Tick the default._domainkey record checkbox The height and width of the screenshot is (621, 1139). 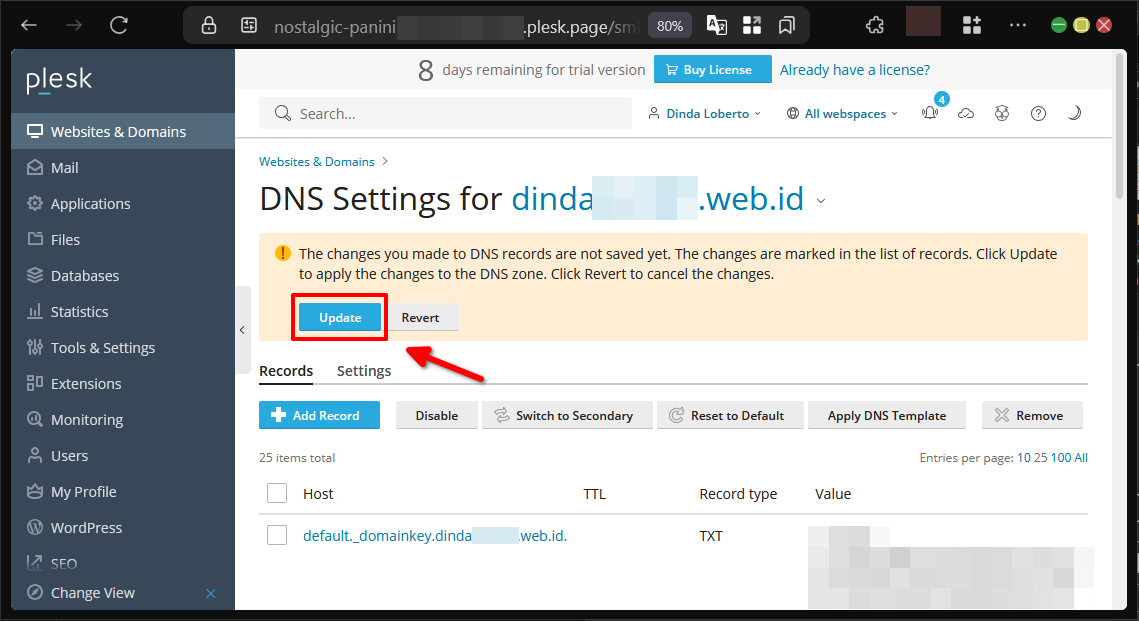point(277,535)
